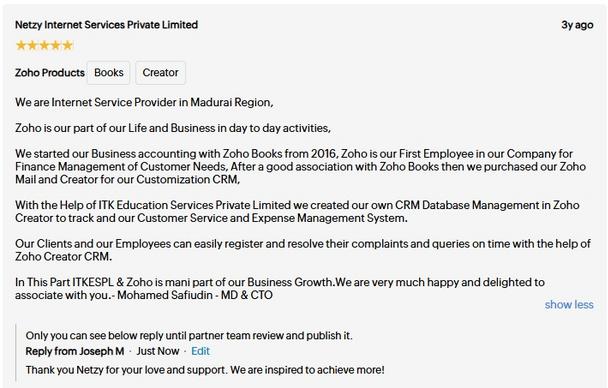Click the first gold rating star
Image resolution: width=608 pixels, height=388 pixels.
click(21, 45)
